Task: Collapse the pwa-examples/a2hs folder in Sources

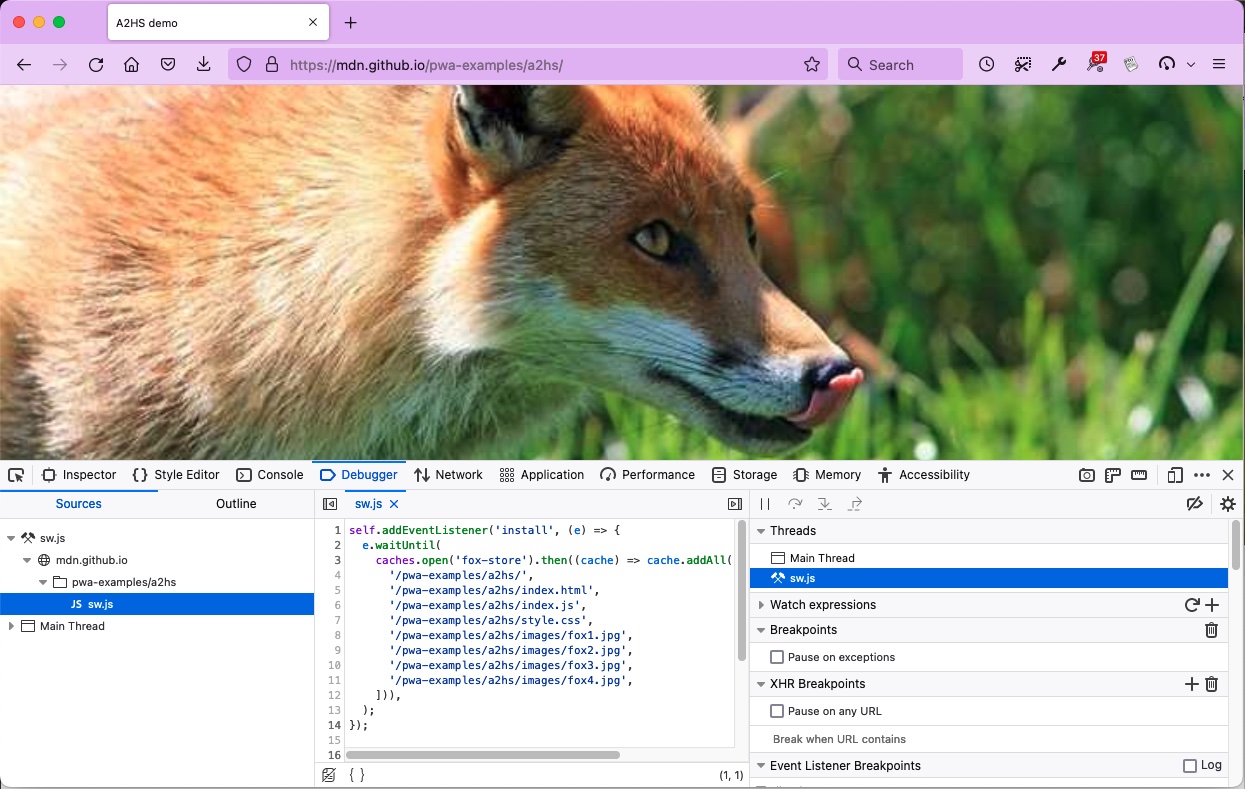Action: point(42,581)
